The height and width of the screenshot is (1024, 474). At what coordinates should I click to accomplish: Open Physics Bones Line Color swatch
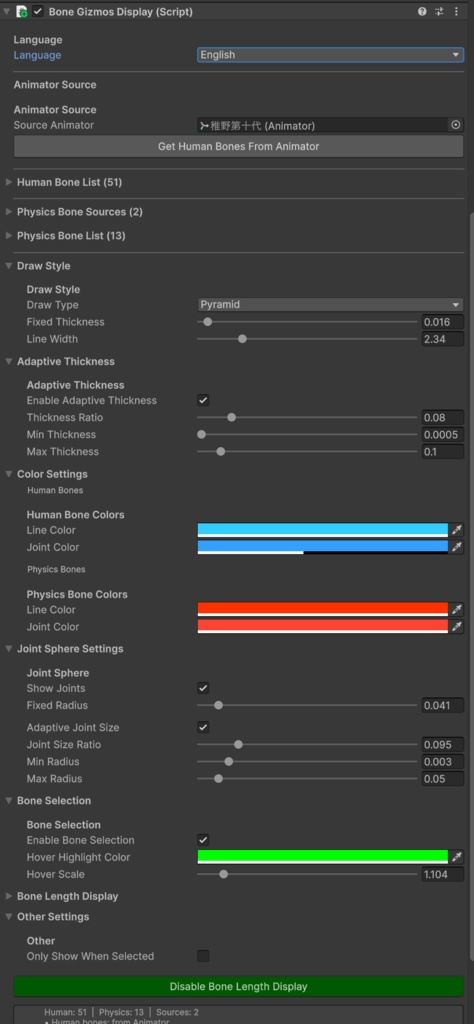[x=323, y=609]
